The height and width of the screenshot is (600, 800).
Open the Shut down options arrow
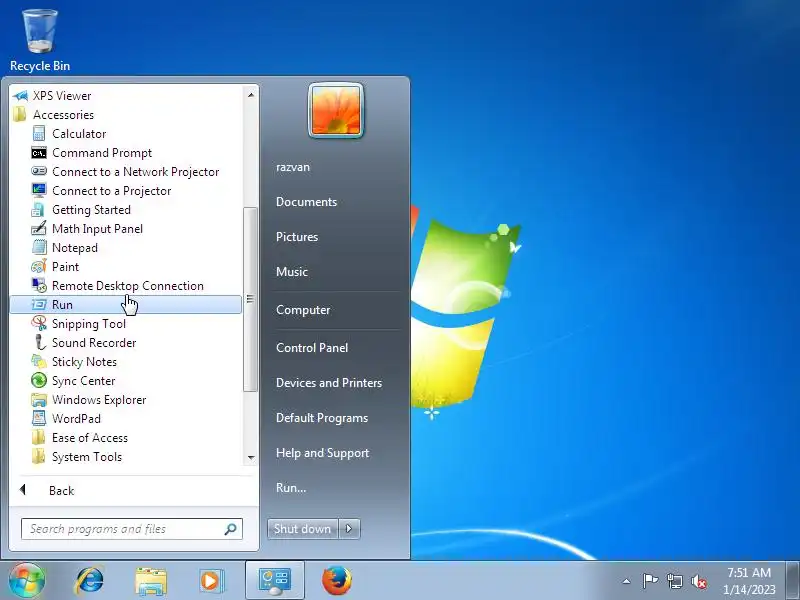point(349,529)
